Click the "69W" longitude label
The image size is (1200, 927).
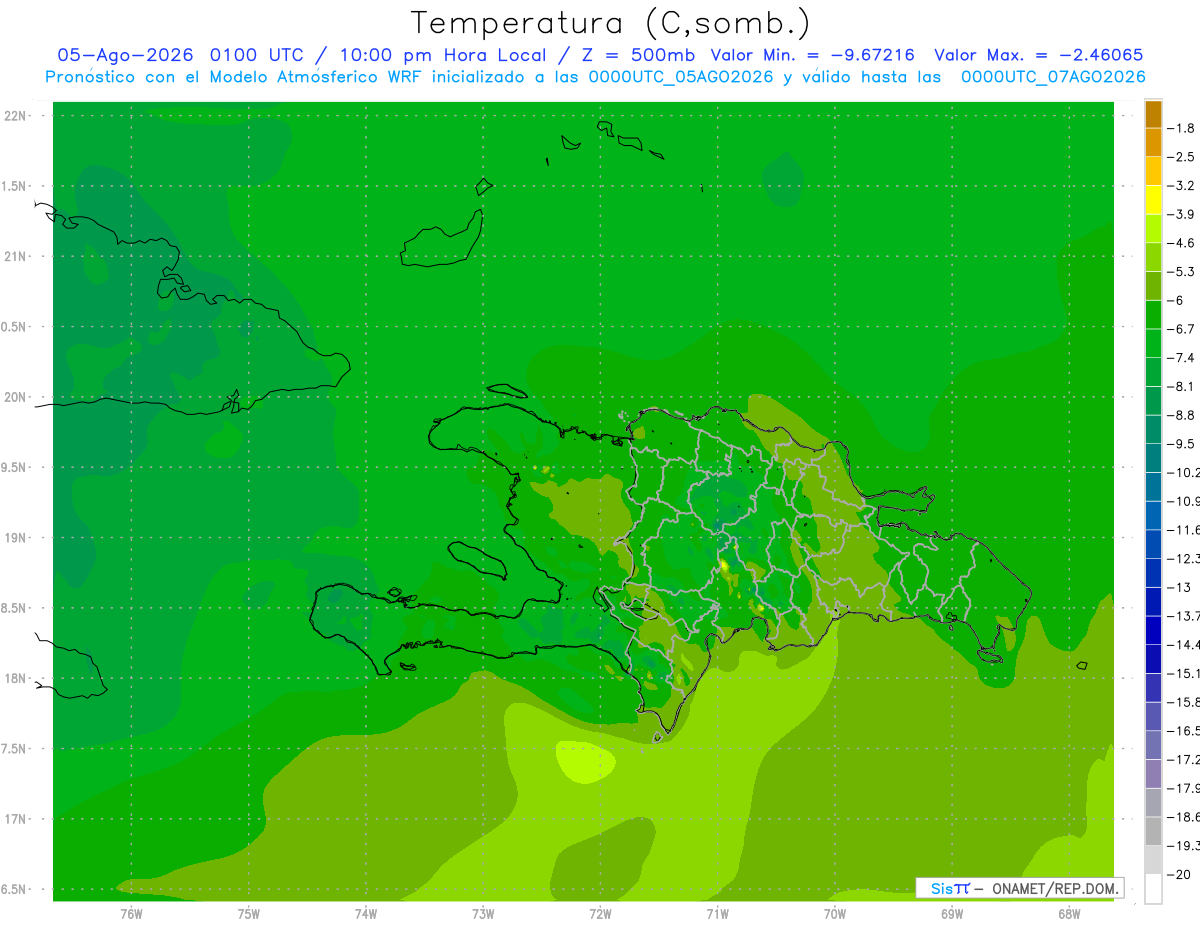952,913
